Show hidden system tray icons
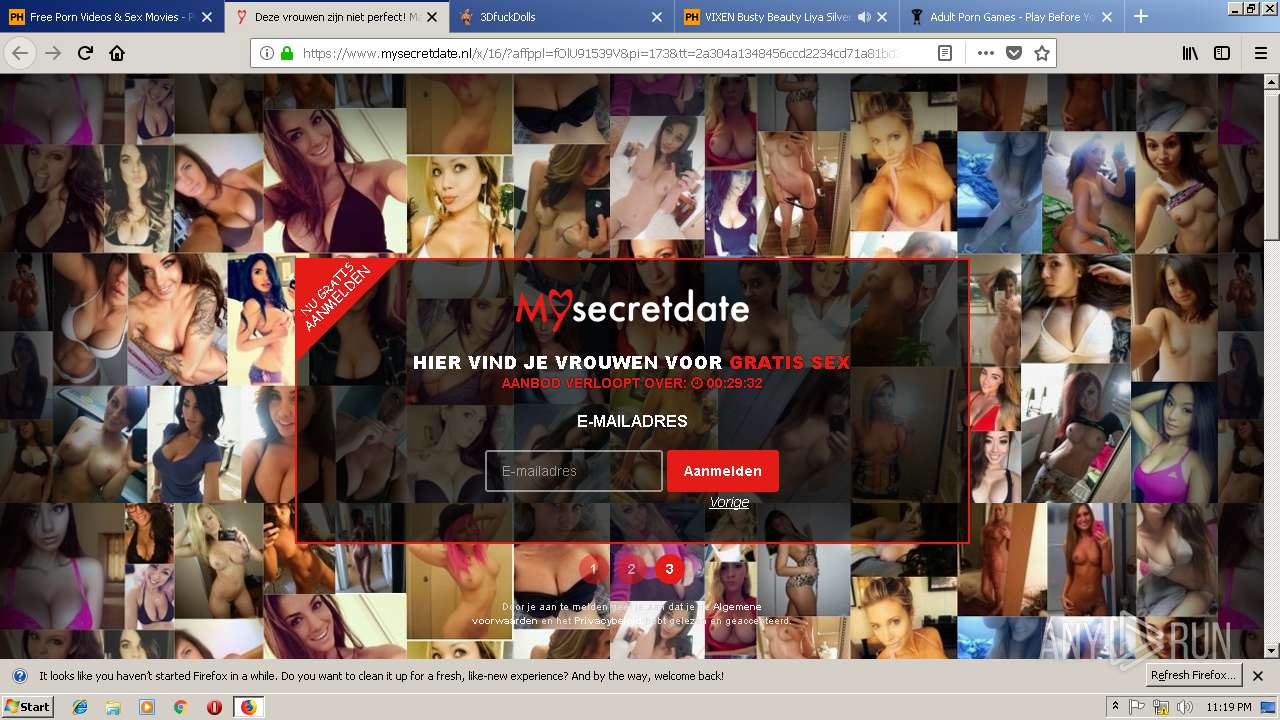This screenshot has width=1280, height=720. (x=1116, y=707)
